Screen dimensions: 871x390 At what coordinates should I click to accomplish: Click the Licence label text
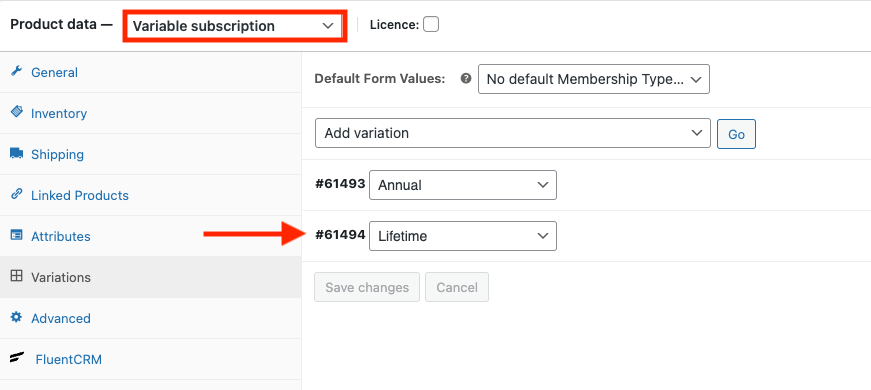coord(394,25)
